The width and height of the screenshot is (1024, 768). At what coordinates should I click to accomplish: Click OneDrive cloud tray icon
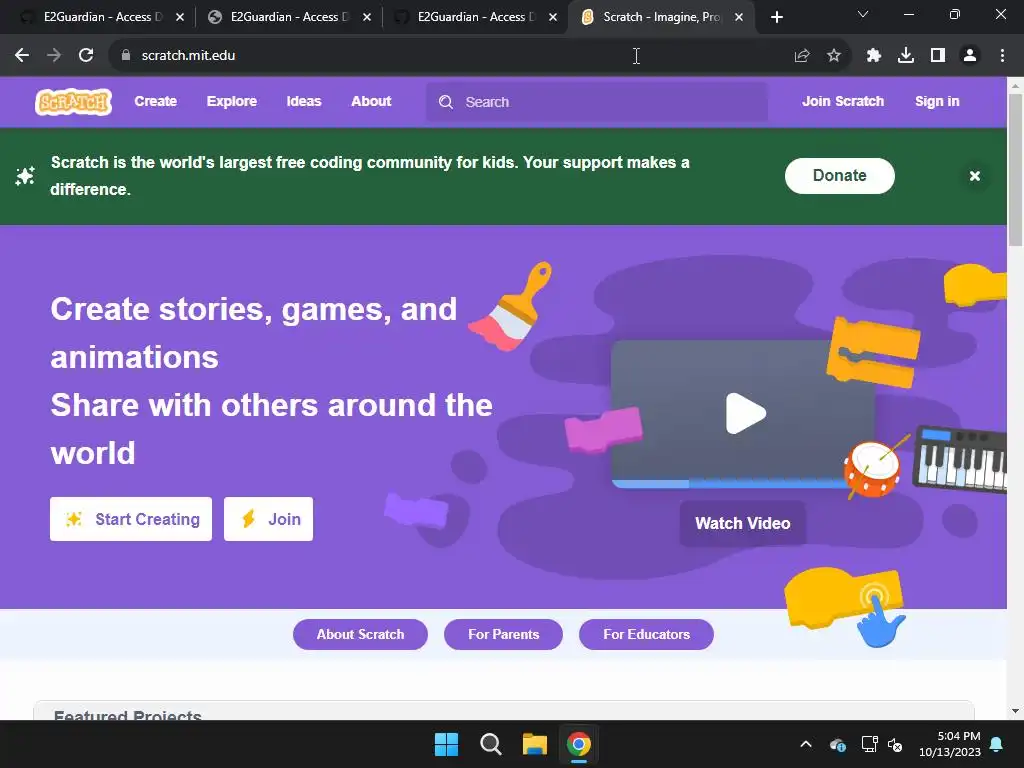pos(838,744)
